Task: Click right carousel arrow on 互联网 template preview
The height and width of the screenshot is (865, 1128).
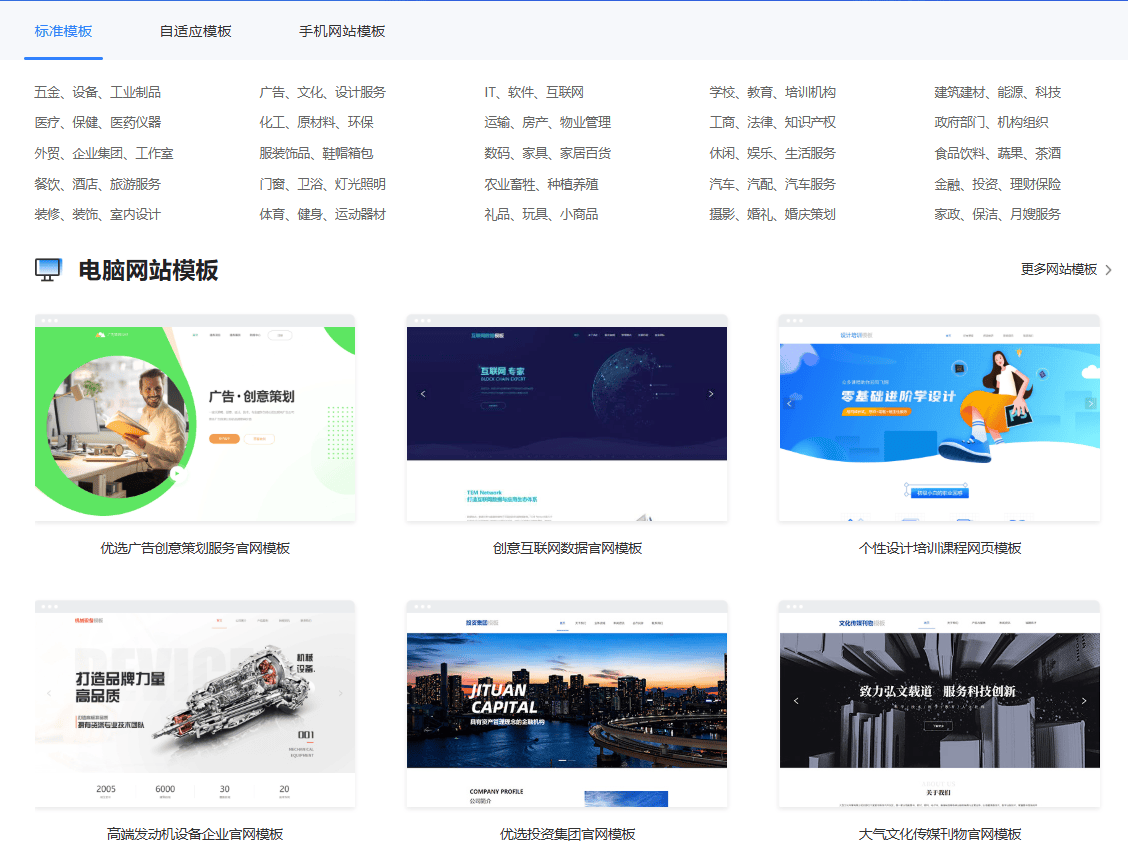Action: click(x=711, y=394)
